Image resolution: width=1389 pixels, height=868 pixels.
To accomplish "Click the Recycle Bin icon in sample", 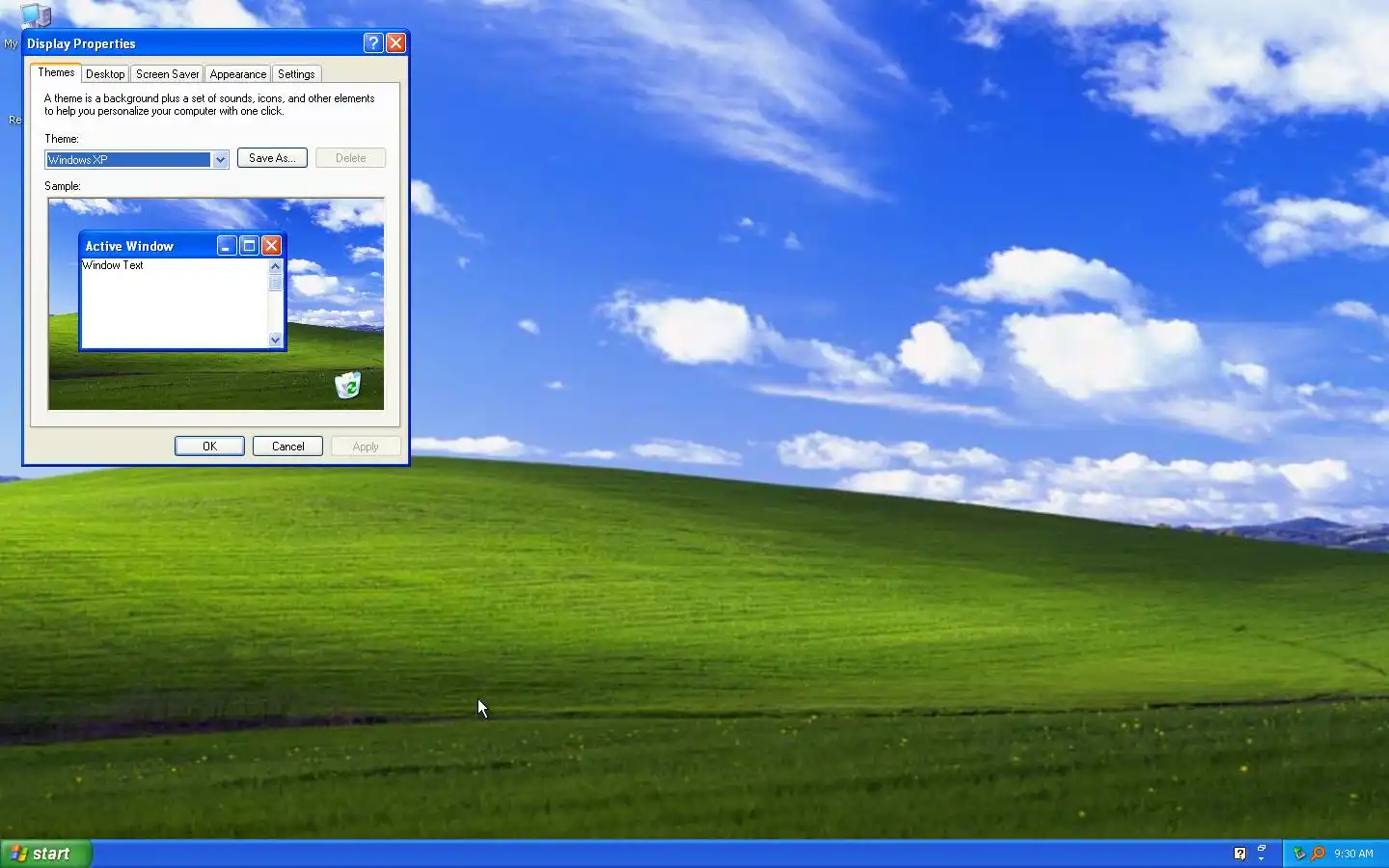I will pyautogui.click(x=347, y=385).
